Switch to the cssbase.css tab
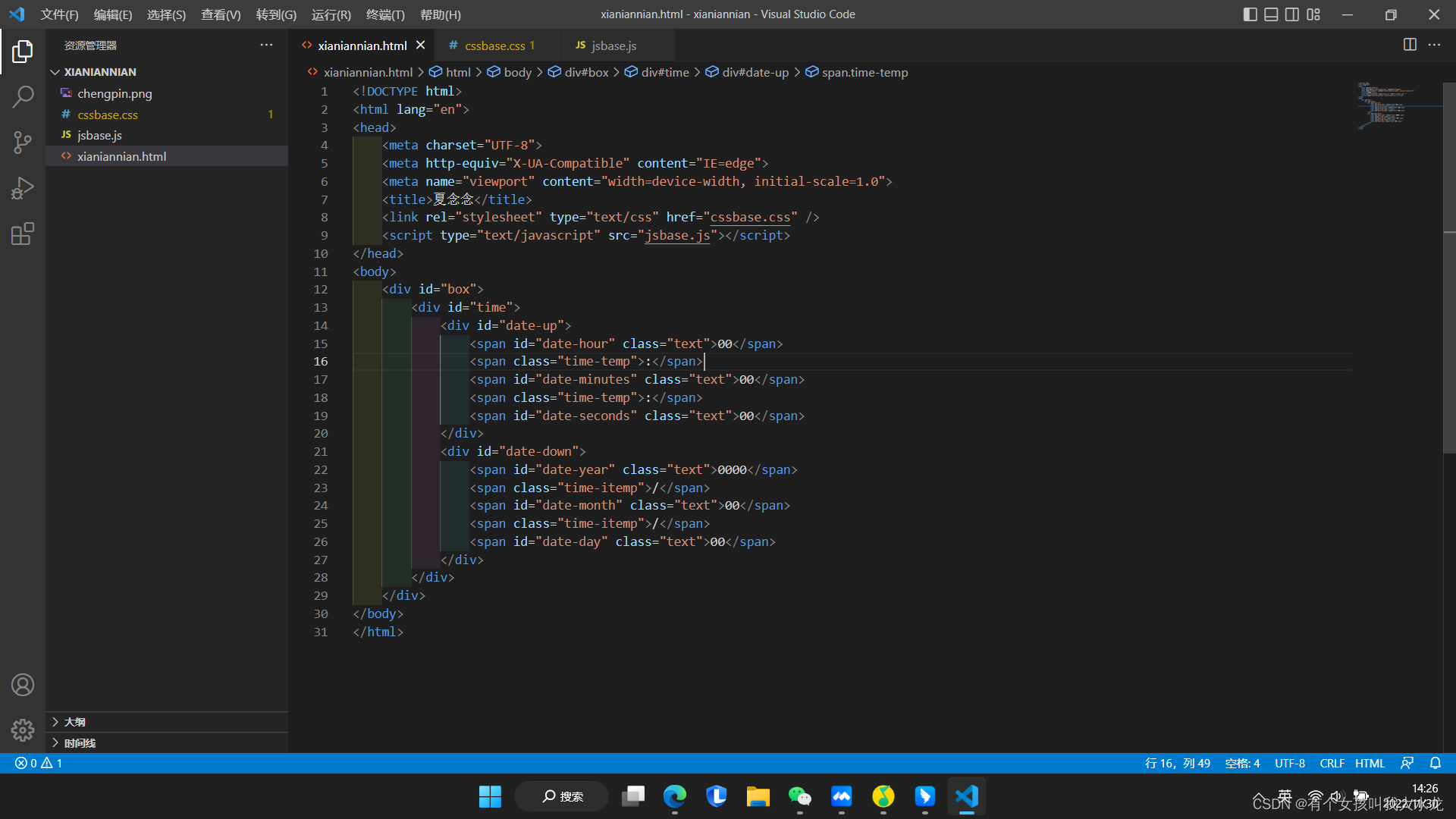The height and width of the screenshot is (819, 1456). point(498,45)
